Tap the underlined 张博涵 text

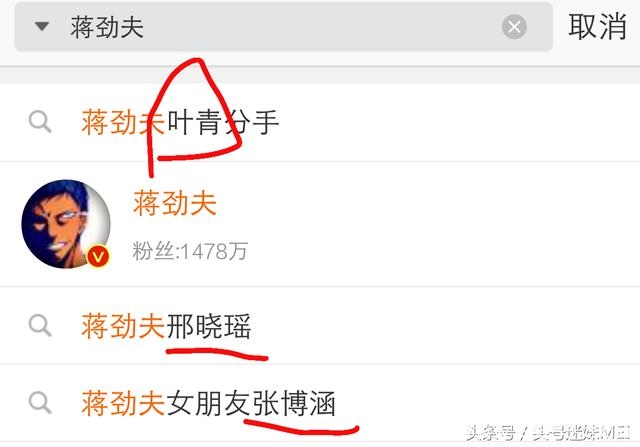point(293,403)
